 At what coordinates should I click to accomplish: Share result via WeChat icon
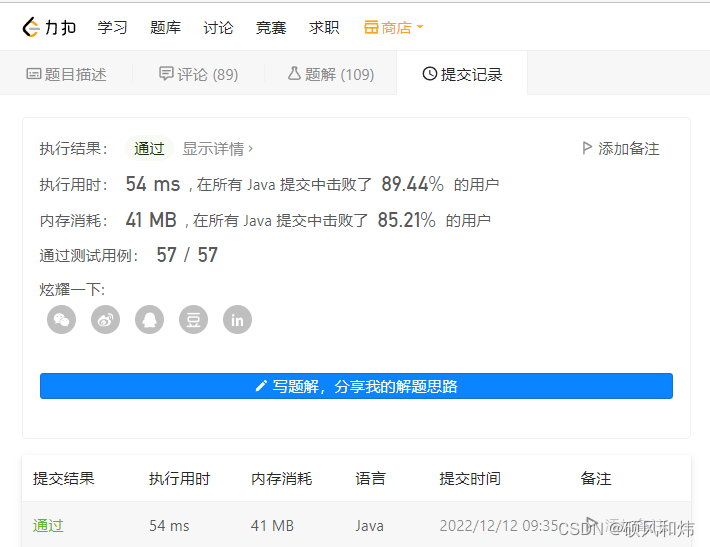[61, 320]
